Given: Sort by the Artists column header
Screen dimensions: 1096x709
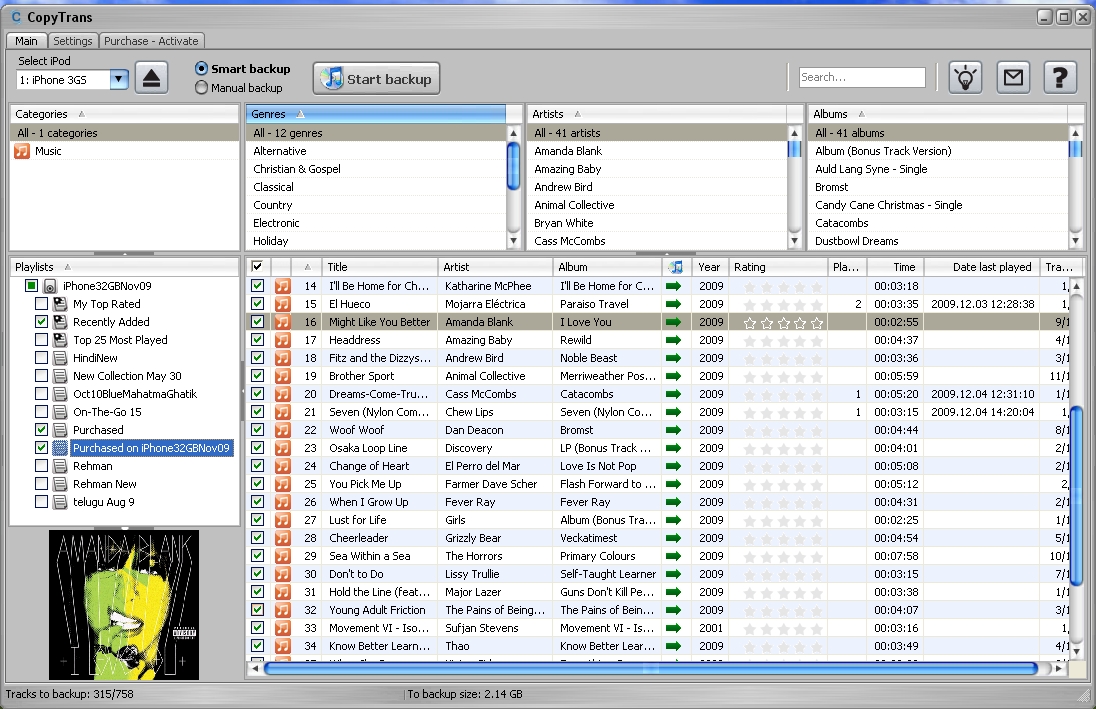Looking at the screenshot, I should pyautogui.click(x=656, y=114).
